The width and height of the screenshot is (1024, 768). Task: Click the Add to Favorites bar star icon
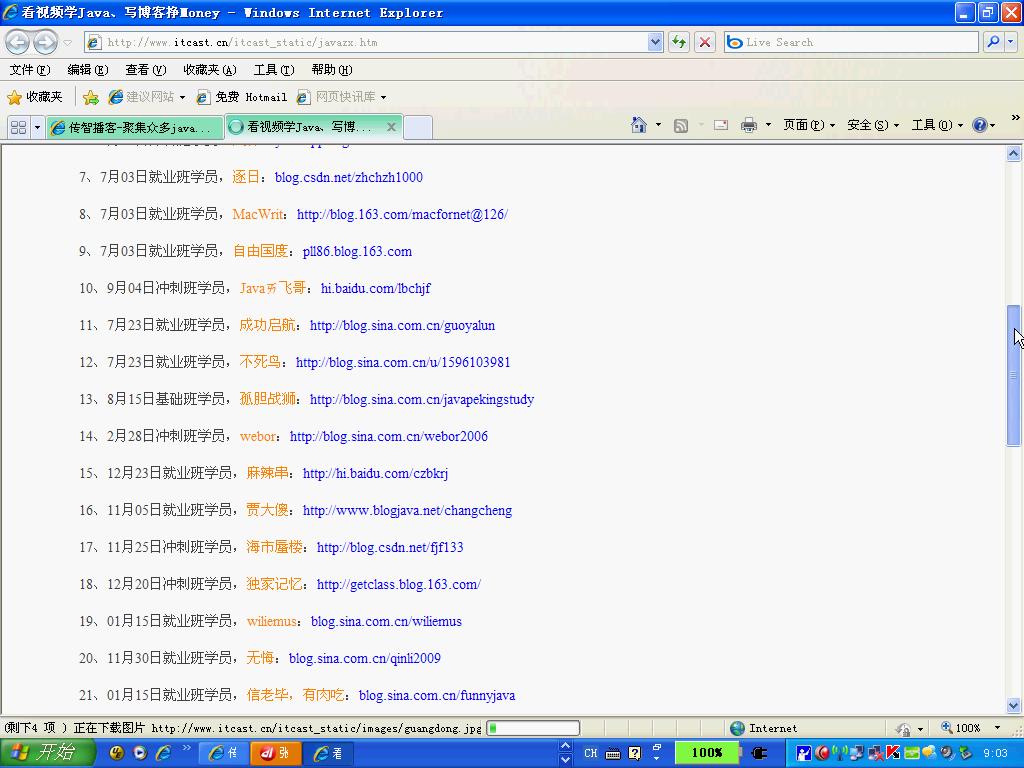(x=91, y=97)
